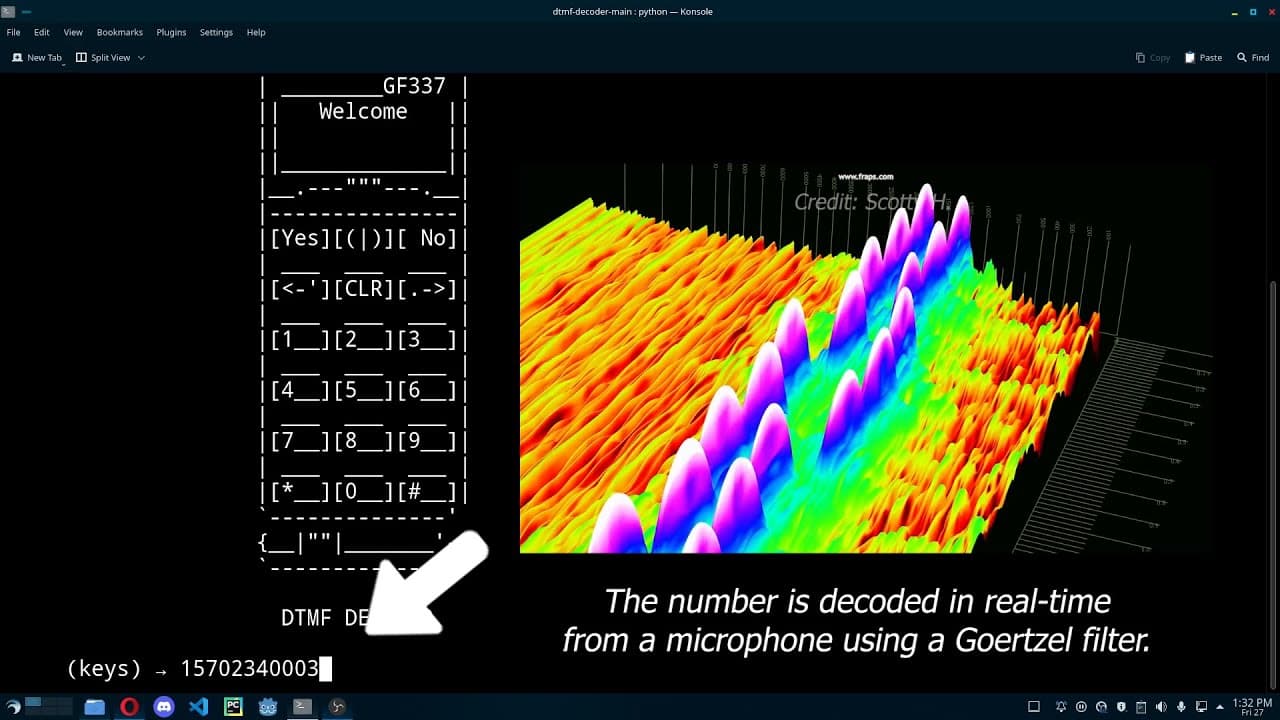Screen dimensions: 1280x720
Task: Open the file manager from the taskbar
Action: (x=94, y=707)
